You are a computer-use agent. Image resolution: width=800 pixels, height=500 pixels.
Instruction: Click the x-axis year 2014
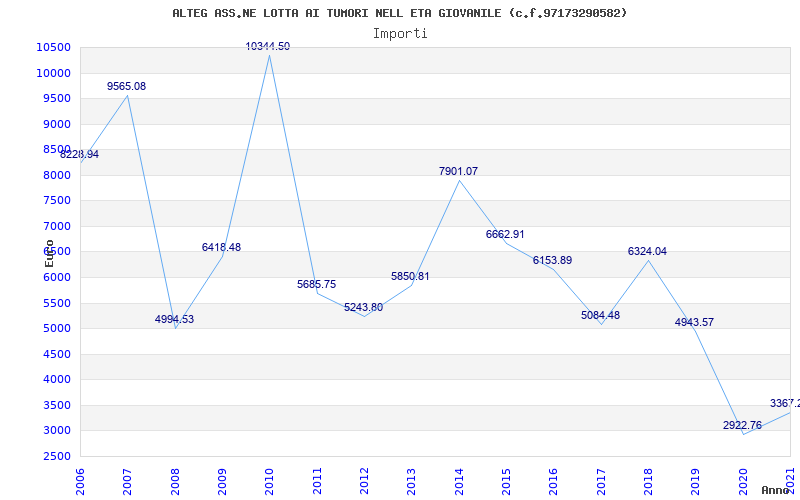[459, 481]
